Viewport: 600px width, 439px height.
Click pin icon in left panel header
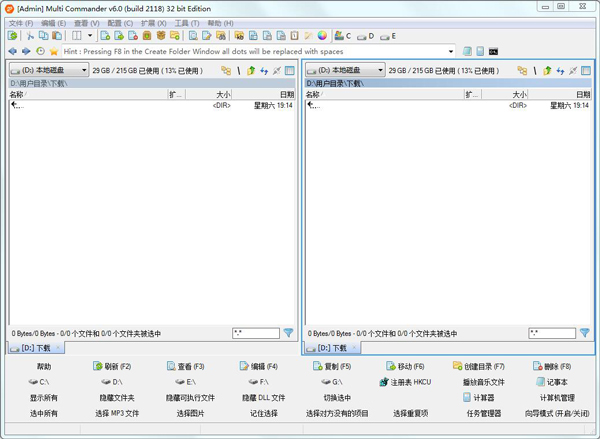click(x=277, y=70)
